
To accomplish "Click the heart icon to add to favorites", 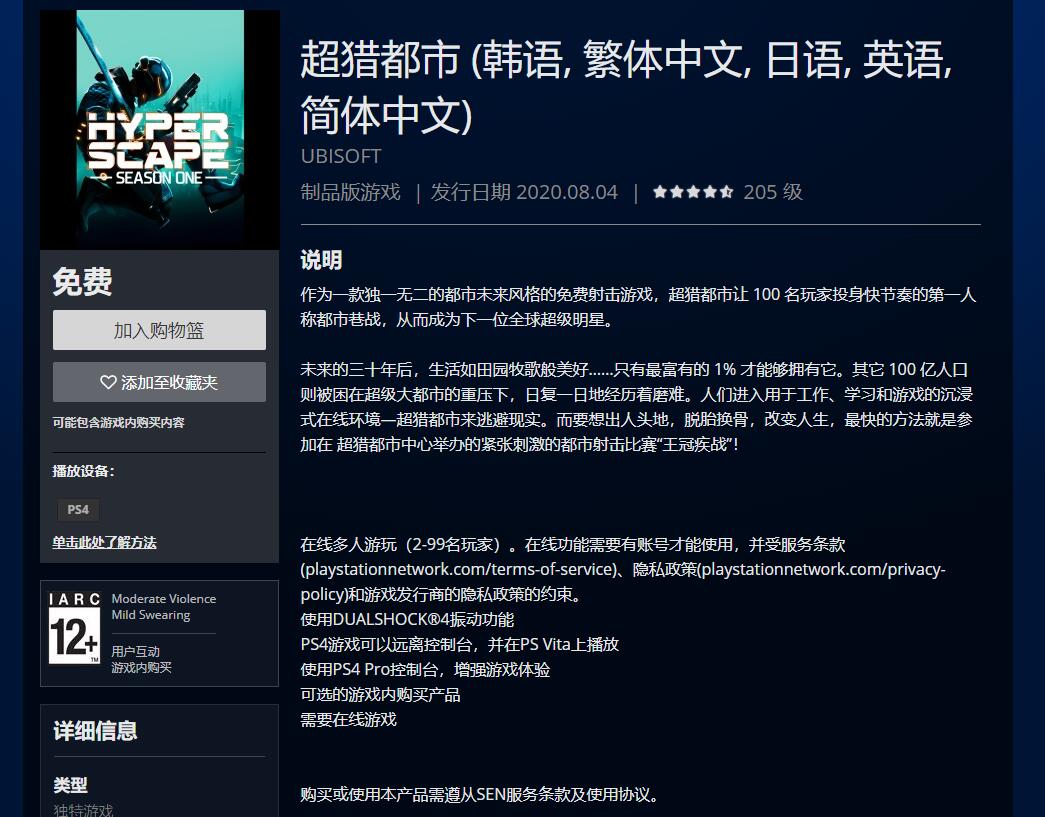I will click(x=109, y=382).
